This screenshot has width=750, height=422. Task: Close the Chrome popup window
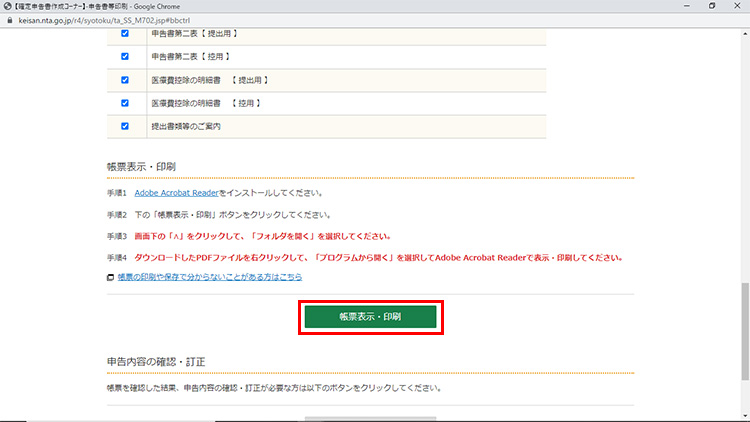click(737, 6)
